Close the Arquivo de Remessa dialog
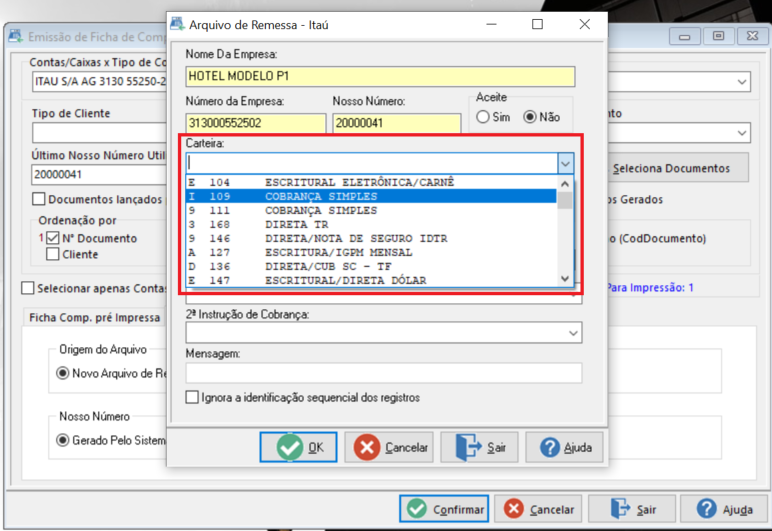The width and height of the screenshot is (772, 531). point(584,24)
